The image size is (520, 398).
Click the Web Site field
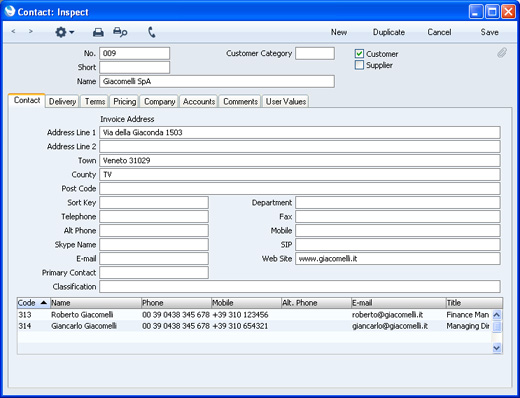tap(398, 258)
